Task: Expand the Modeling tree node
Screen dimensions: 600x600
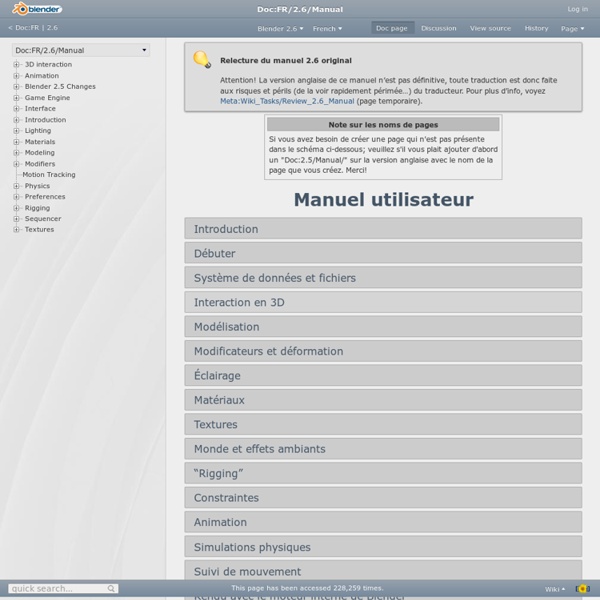Action: pyautogui.click(x=16, y=152)
